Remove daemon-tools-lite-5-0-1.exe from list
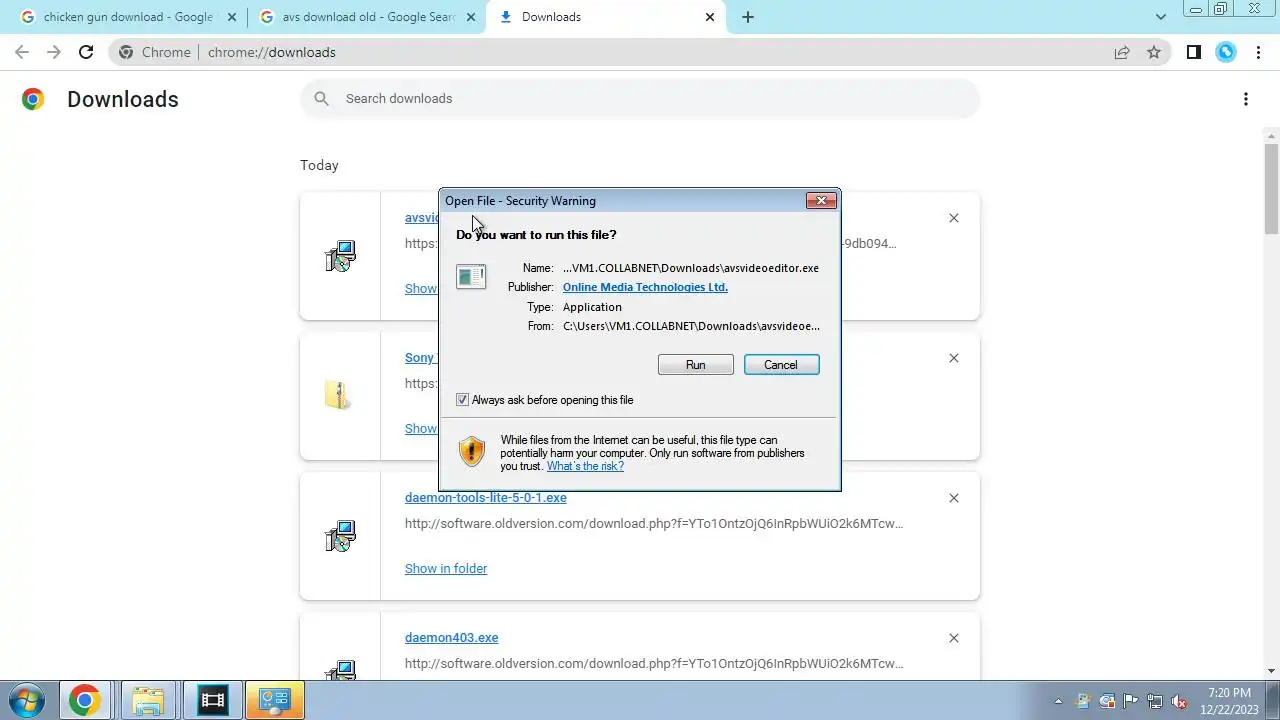The height and width of the screenshot is (720, 1280). tap(953, 498)
